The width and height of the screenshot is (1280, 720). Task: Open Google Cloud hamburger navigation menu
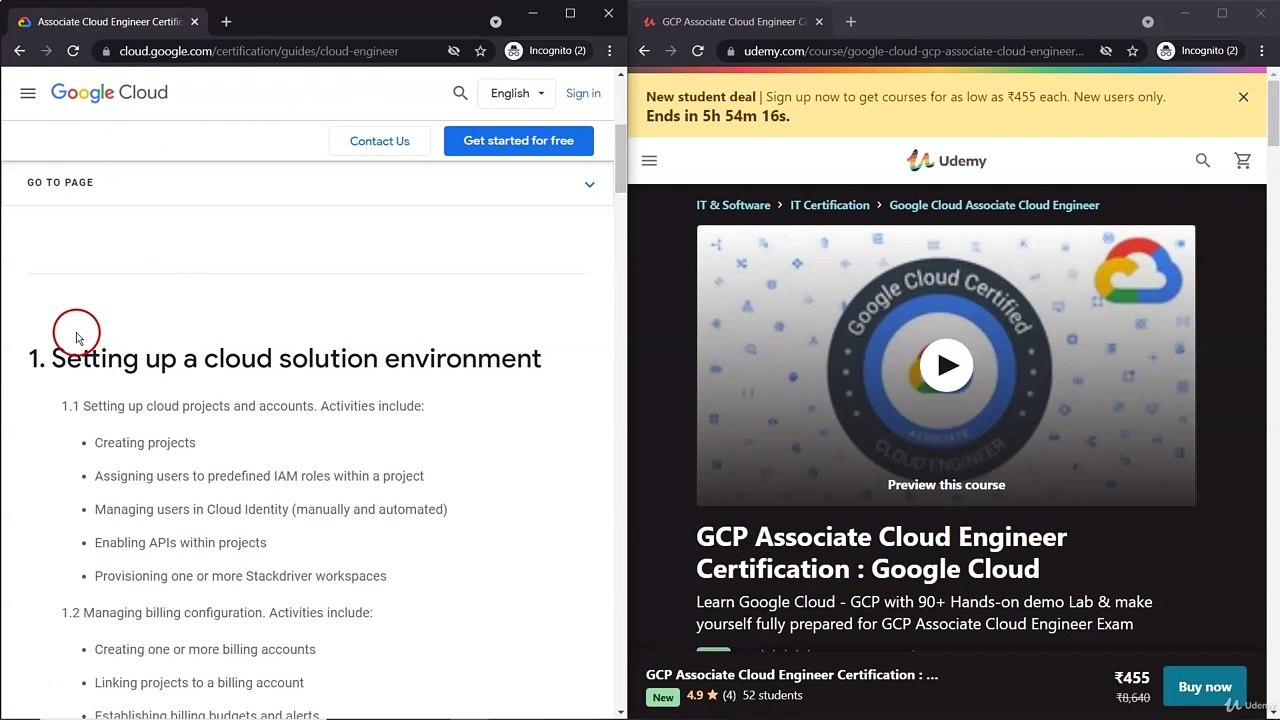coord(28,93)
